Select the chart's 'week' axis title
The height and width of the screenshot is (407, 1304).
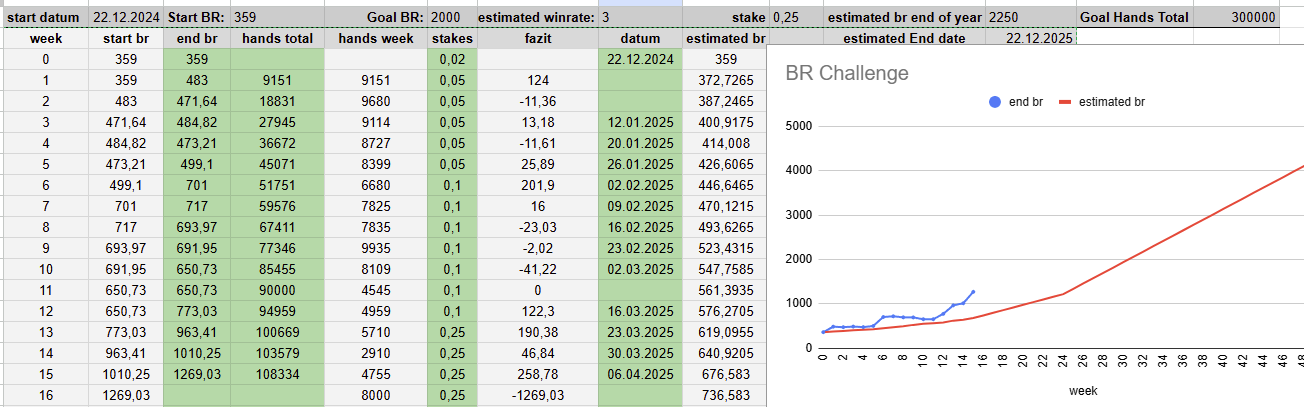click(x=1085, y=391)
